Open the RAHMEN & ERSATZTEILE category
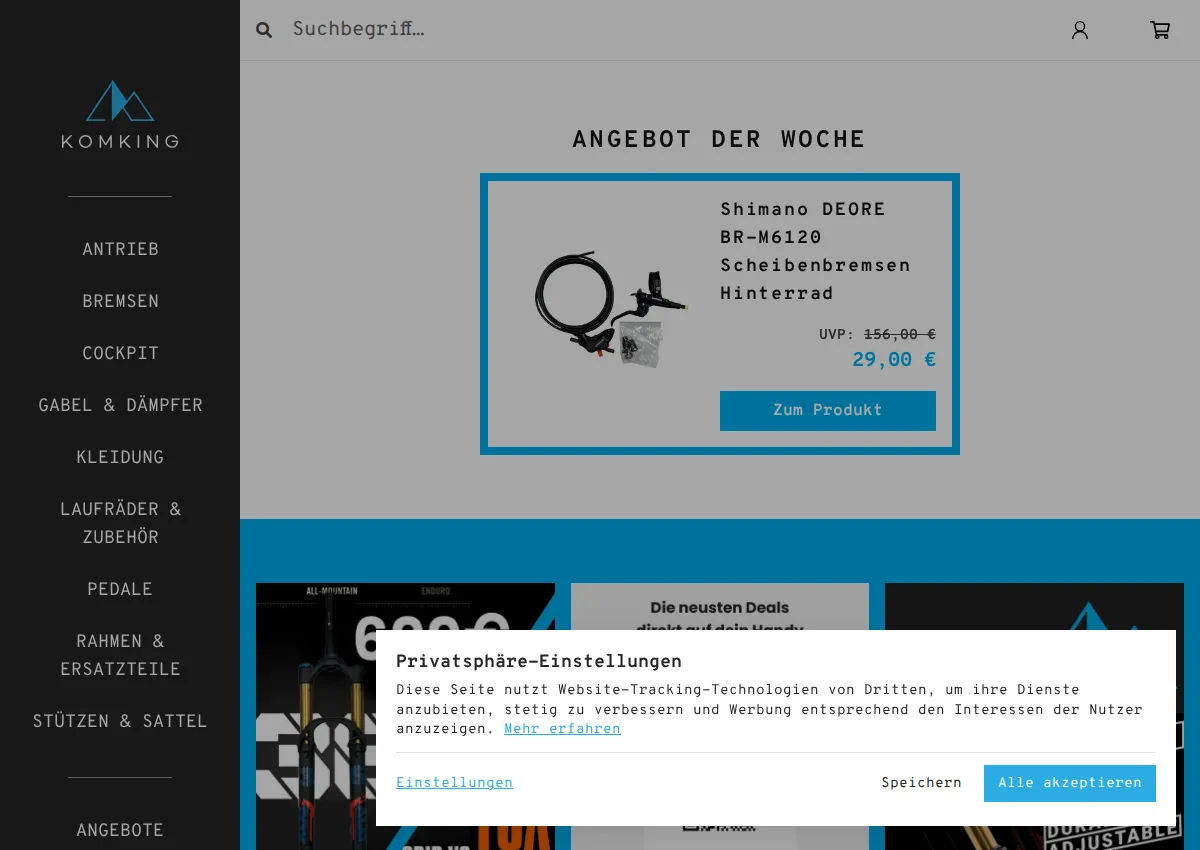The image size is (1200, 850). (120, 655)
